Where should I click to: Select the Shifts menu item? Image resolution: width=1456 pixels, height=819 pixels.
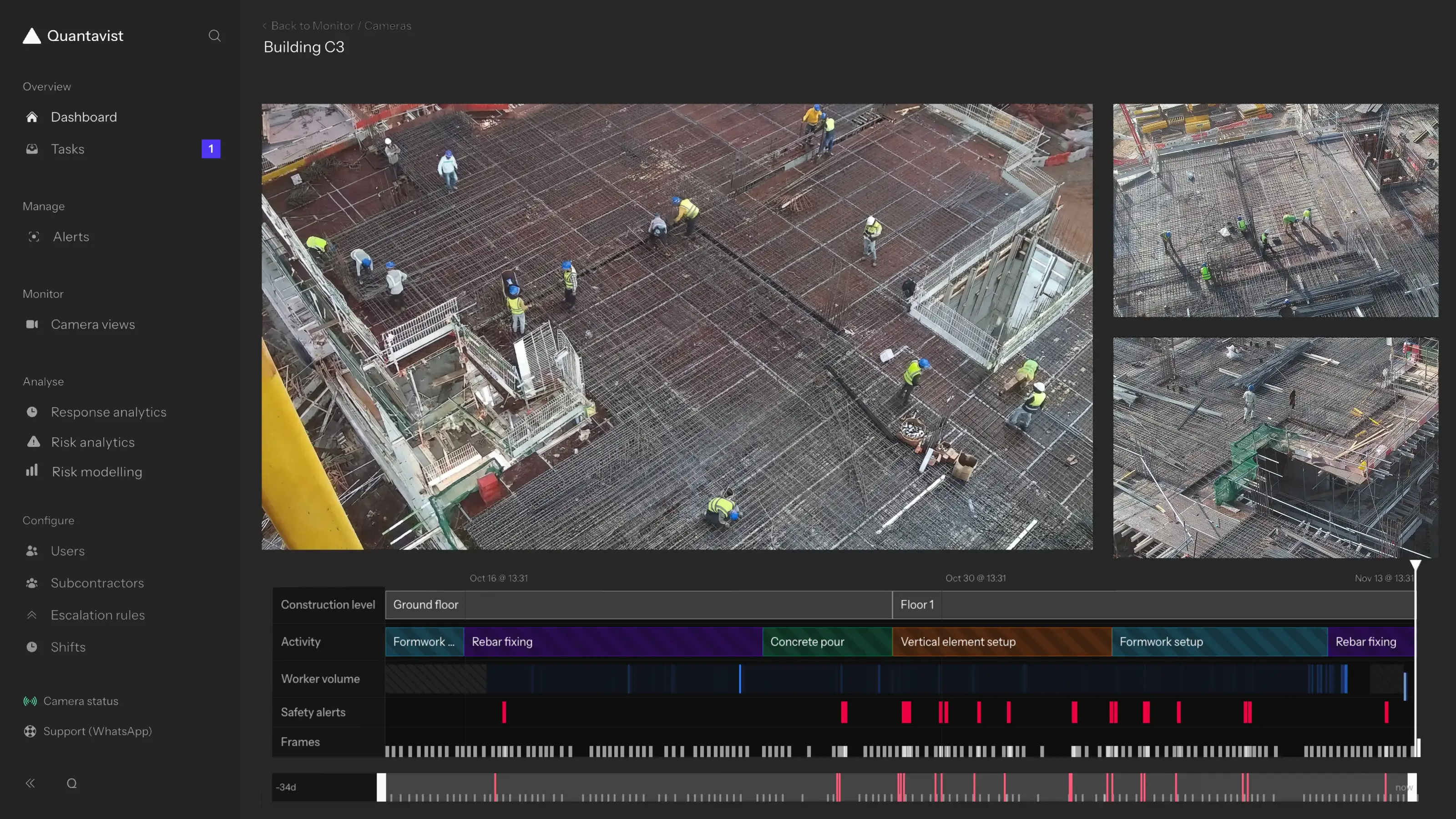point(68,647)
